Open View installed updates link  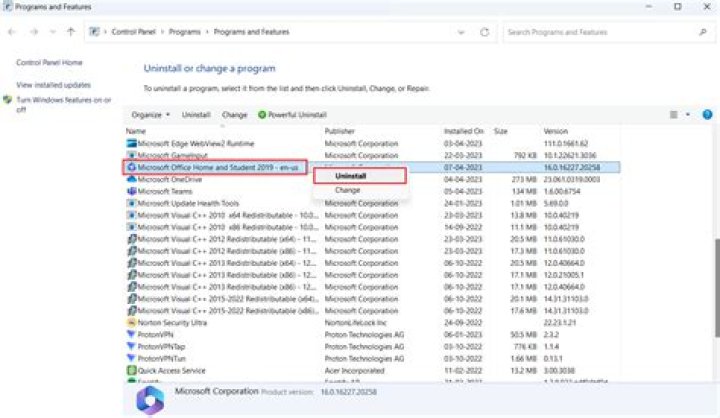(53, 85)
